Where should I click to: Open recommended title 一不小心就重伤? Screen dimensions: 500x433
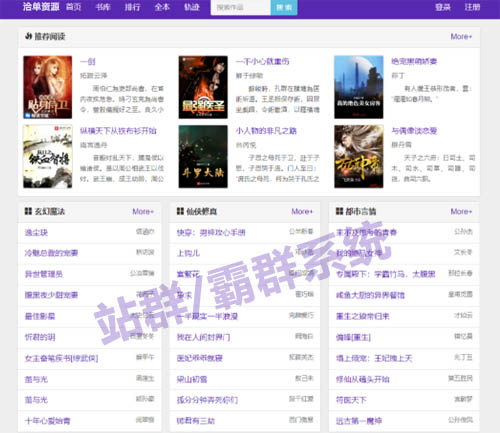262,61
